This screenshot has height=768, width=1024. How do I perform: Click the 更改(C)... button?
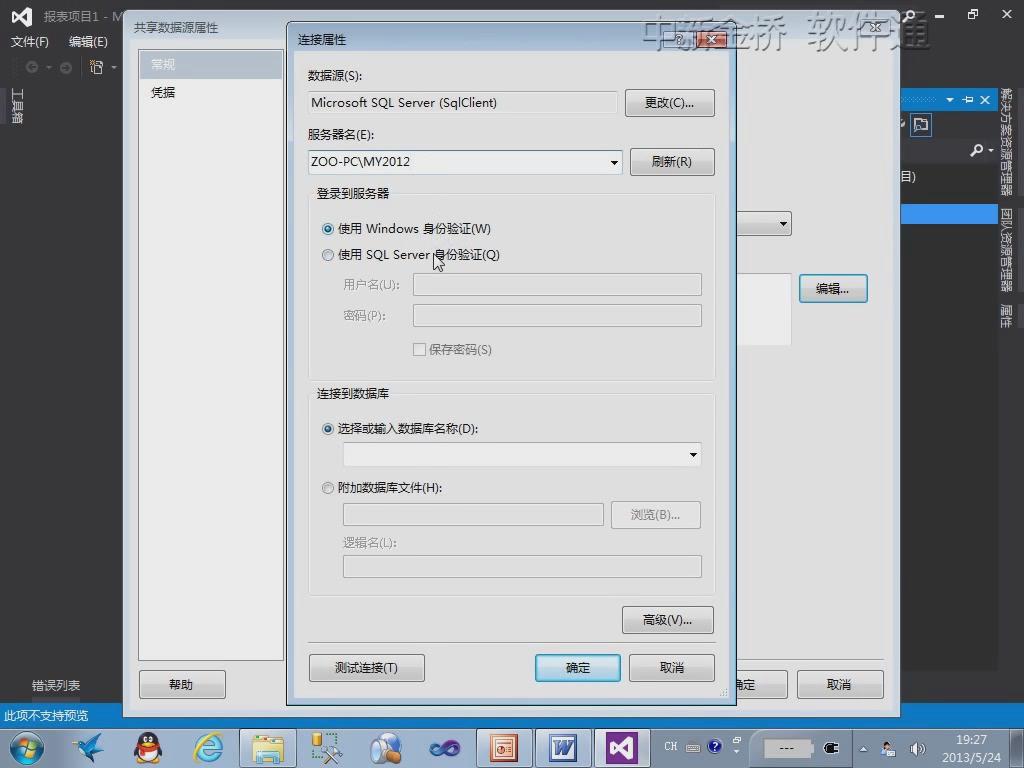click(669, 103)
